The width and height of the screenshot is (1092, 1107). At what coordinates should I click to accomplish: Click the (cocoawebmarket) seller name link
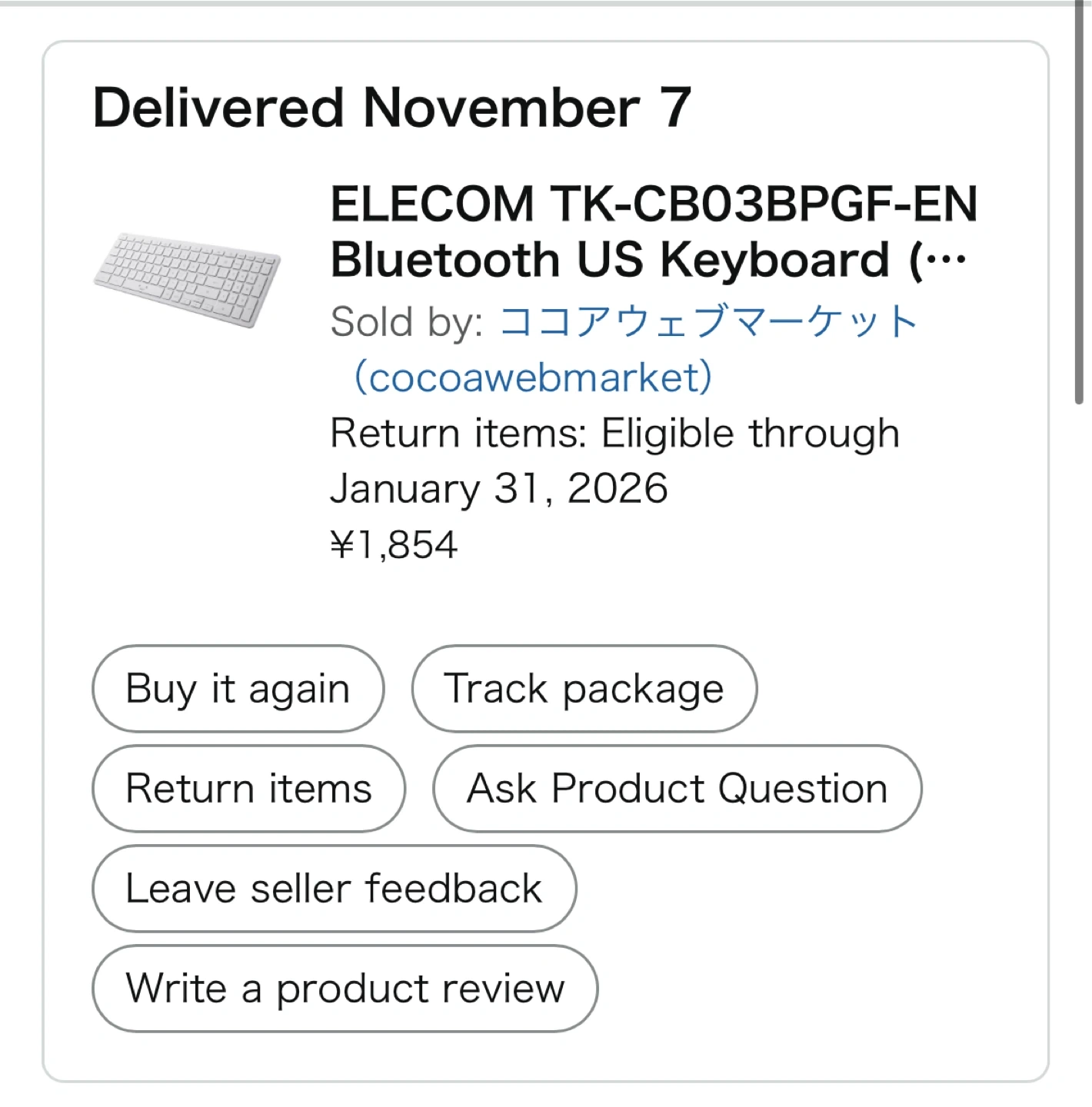532,377
